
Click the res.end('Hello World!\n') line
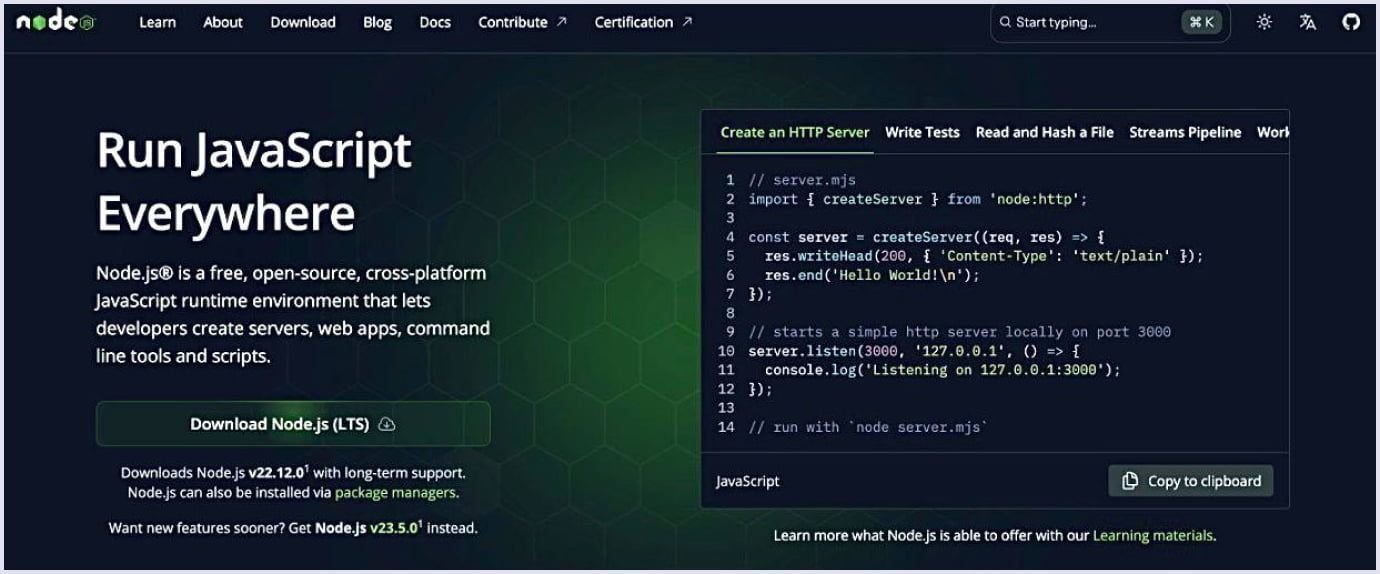[x=873, y=275]
